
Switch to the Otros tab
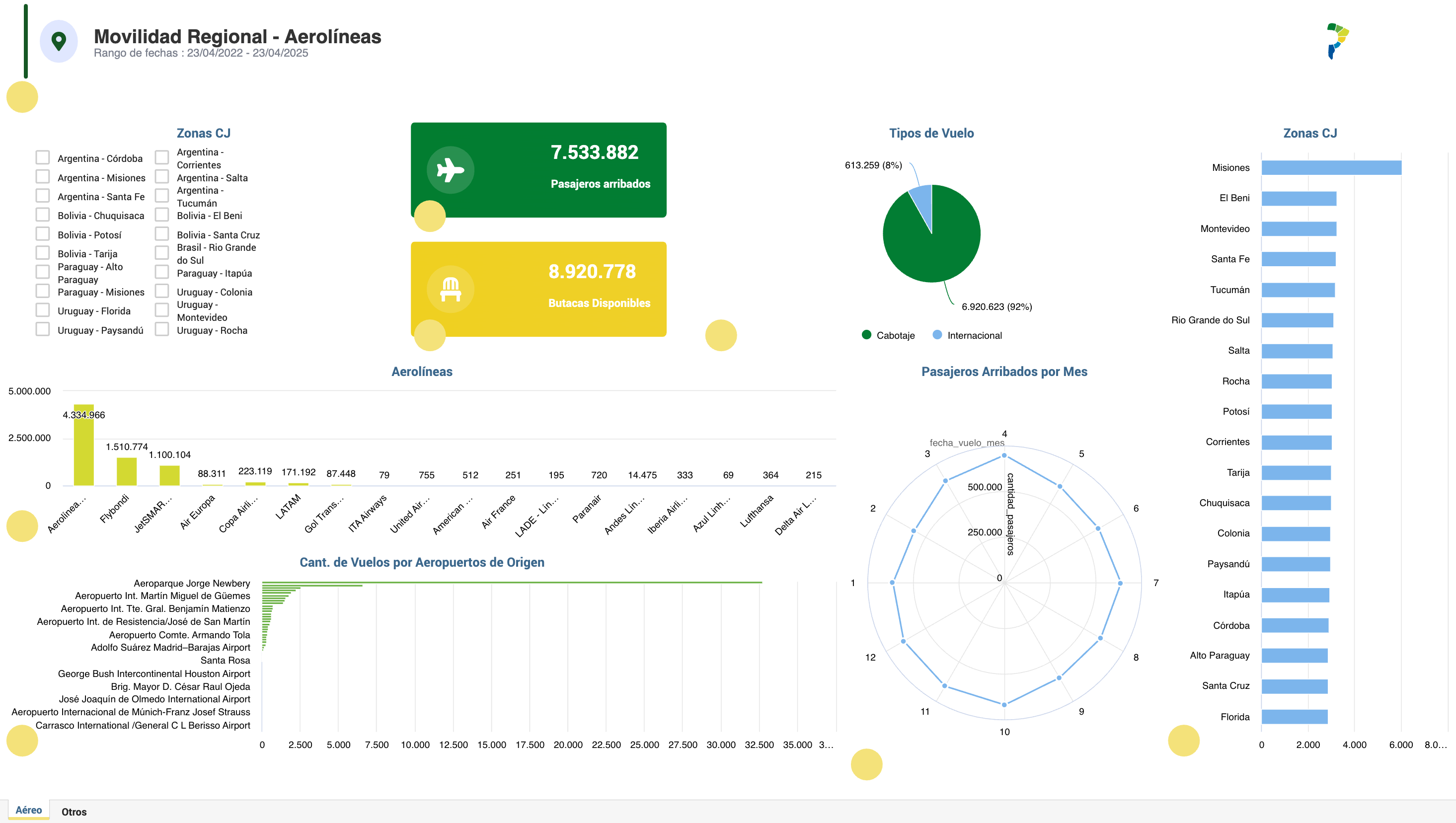(x=74, y=812)
